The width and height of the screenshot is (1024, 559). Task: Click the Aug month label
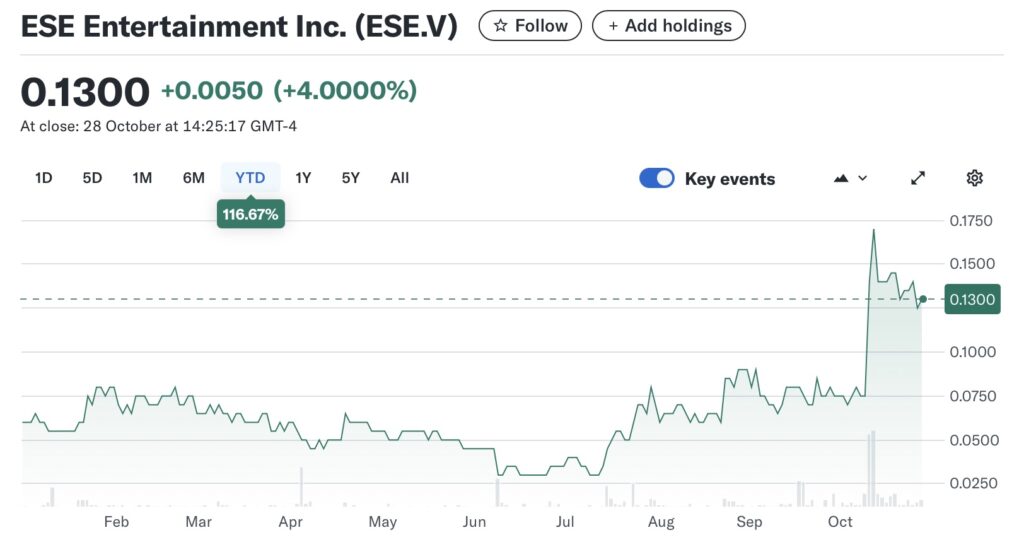(661, 522)
